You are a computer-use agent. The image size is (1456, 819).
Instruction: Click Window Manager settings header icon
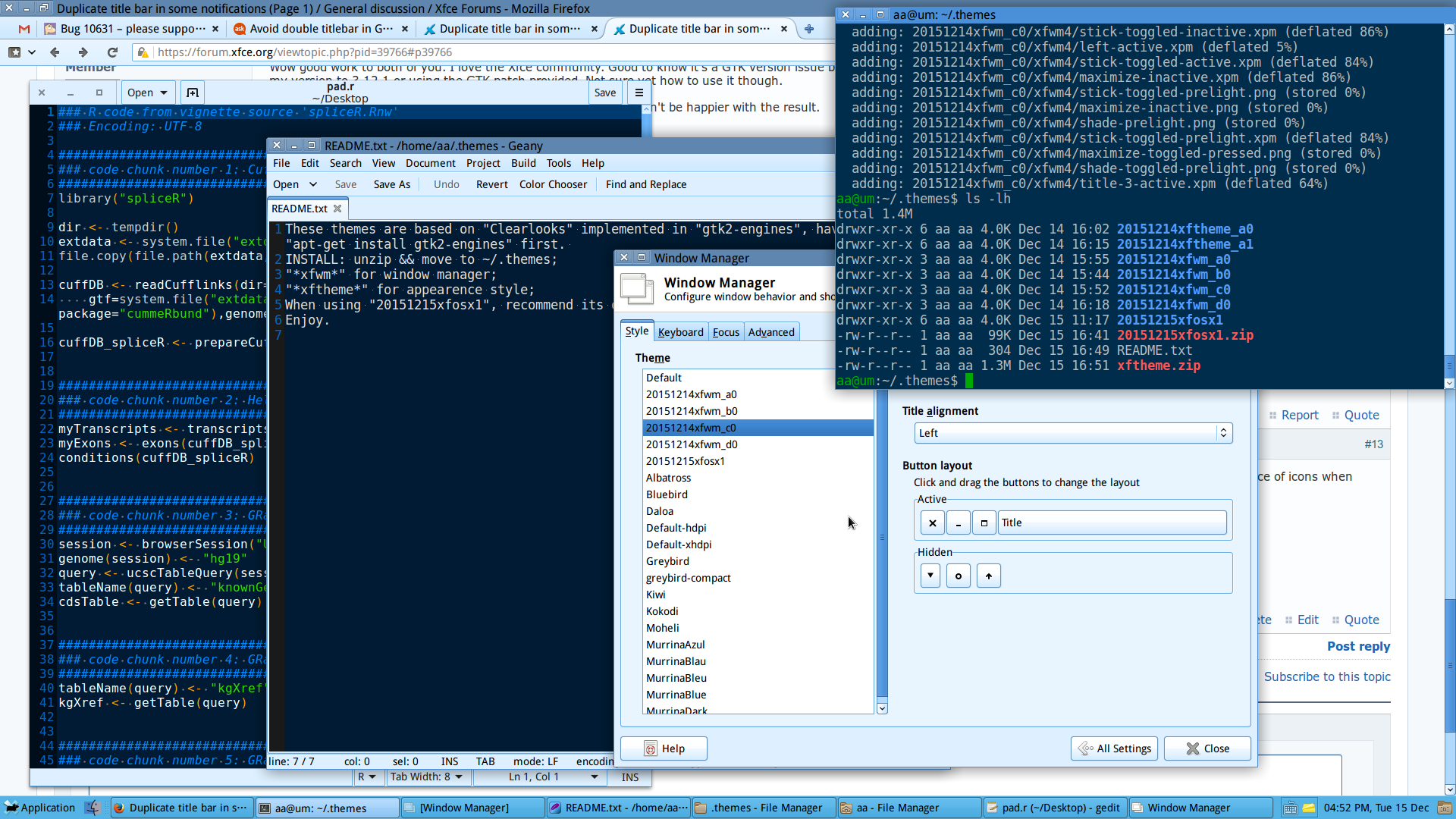click(637, 288)
